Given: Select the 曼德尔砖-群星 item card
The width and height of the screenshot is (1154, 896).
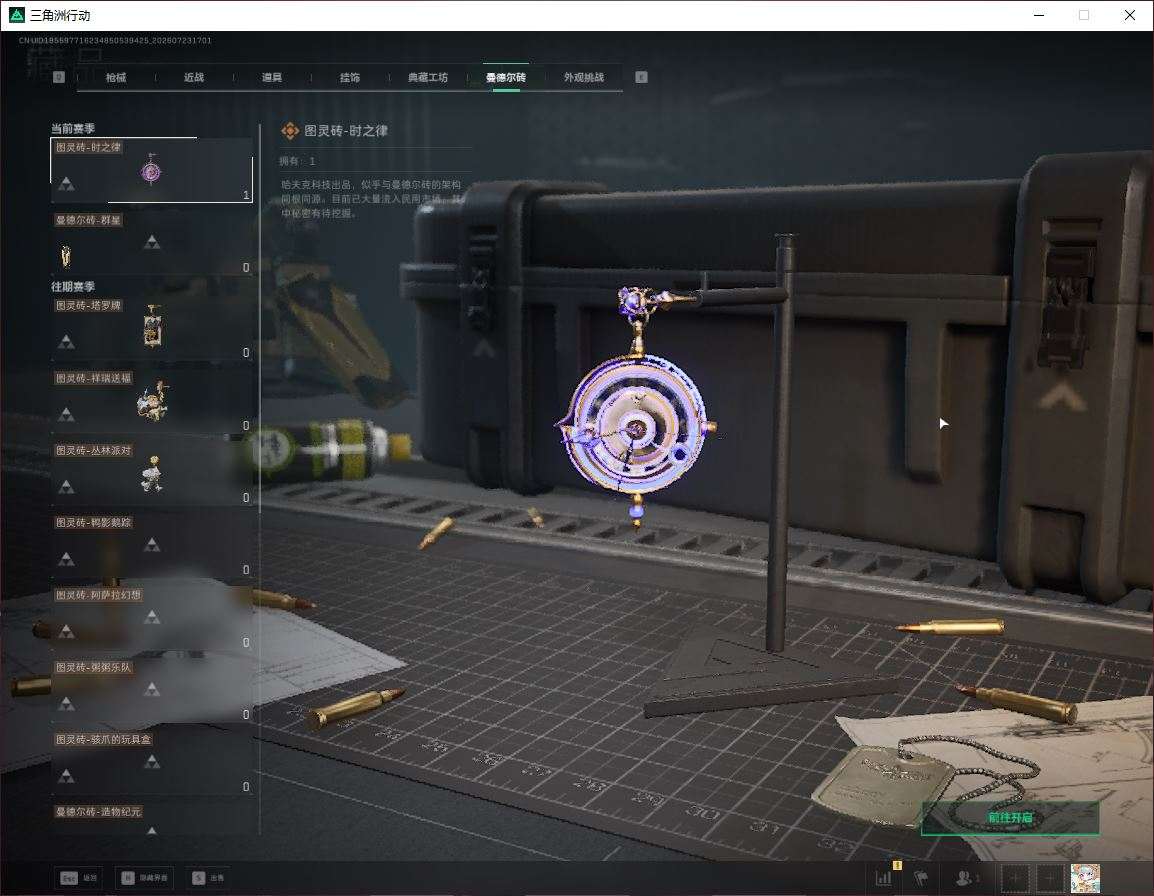Looking at the screenshot, I should (x=152, y=243).
